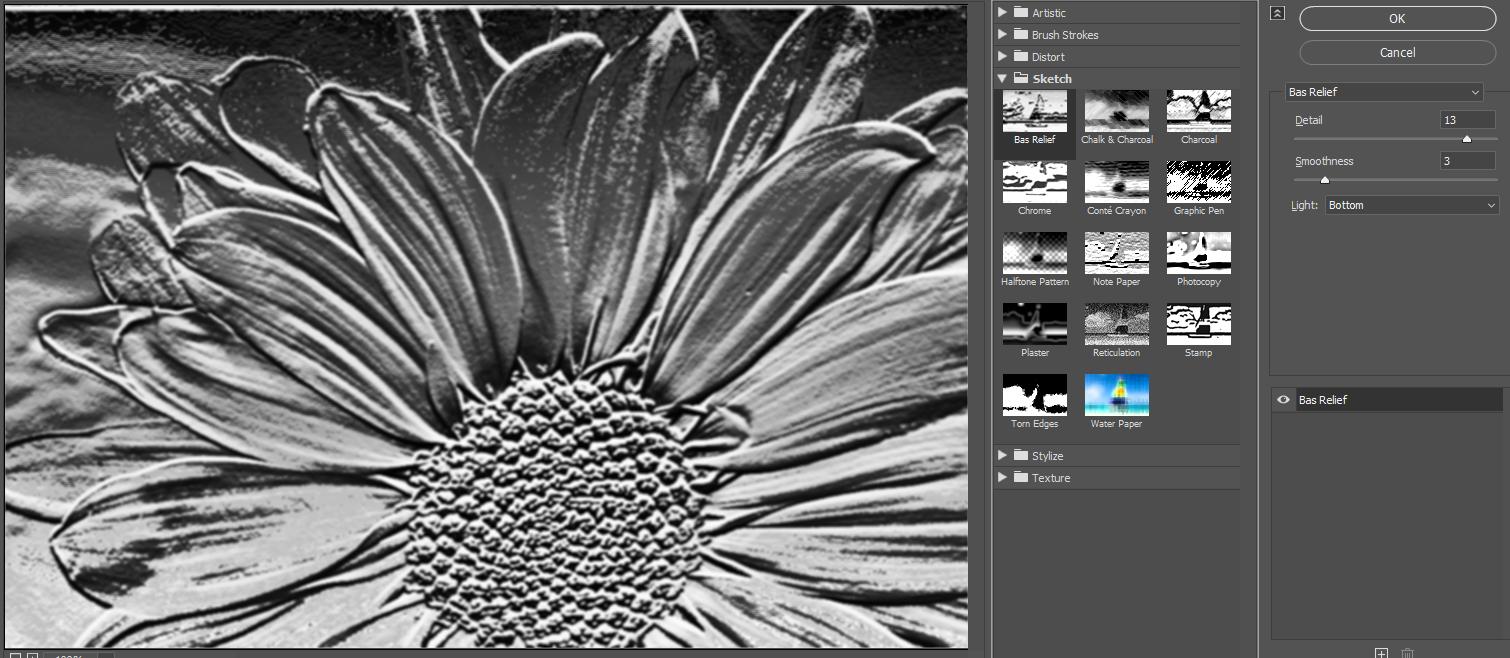
Task: Expand the Artistic filter folder
Action: click(x=1003, y=12)
